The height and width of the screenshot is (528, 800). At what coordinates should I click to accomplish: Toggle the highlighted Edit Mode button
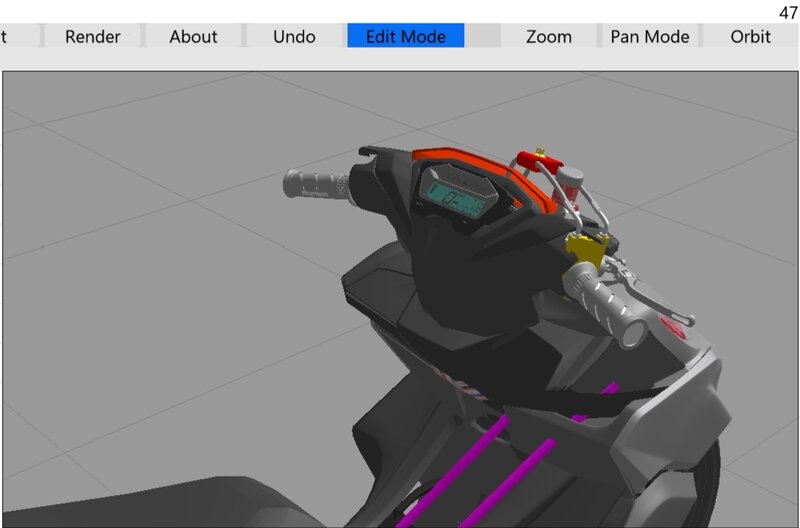click(x=406, y=36)
